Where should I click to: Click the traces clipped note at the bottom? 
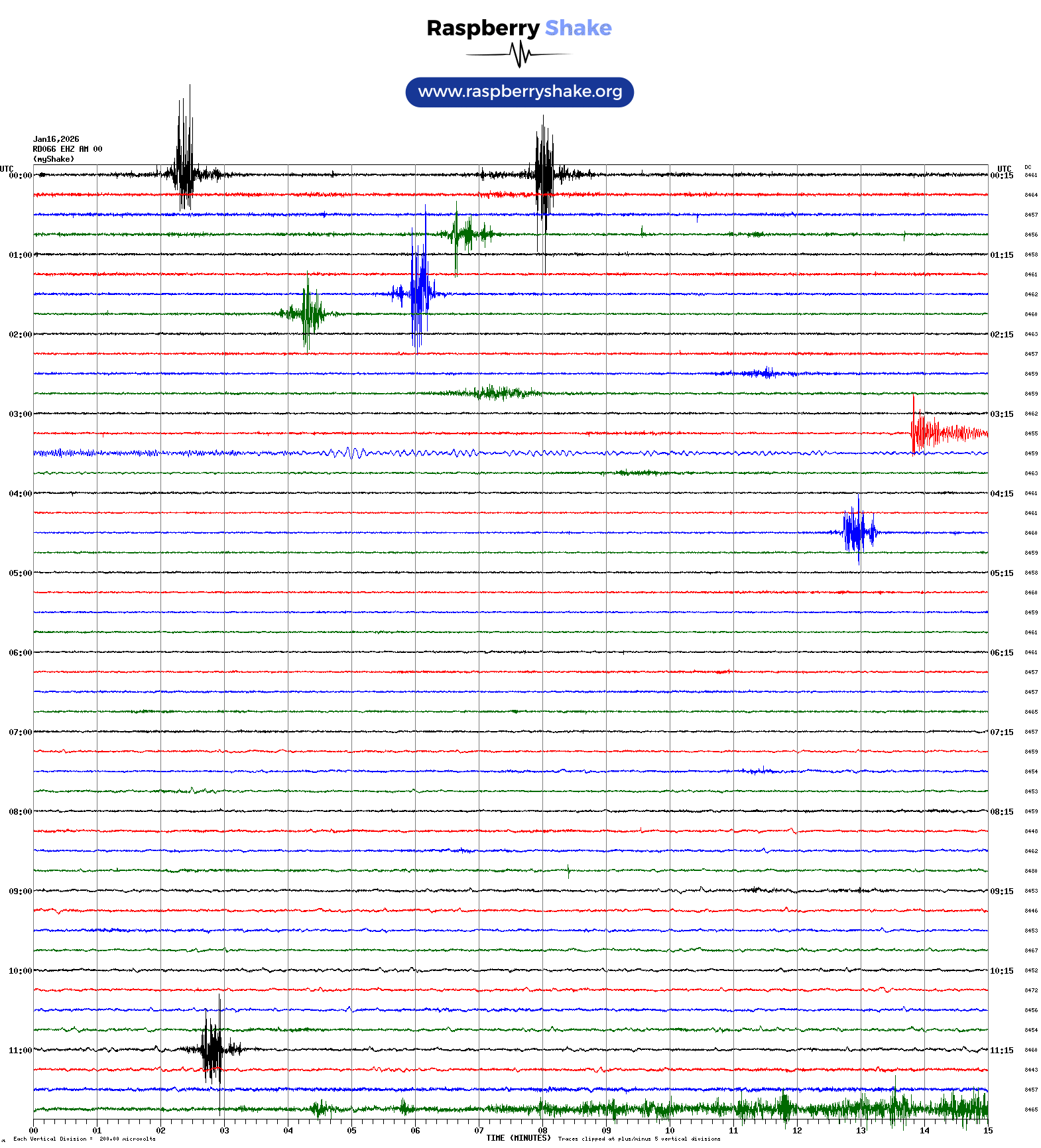(x=639, y=1139)
